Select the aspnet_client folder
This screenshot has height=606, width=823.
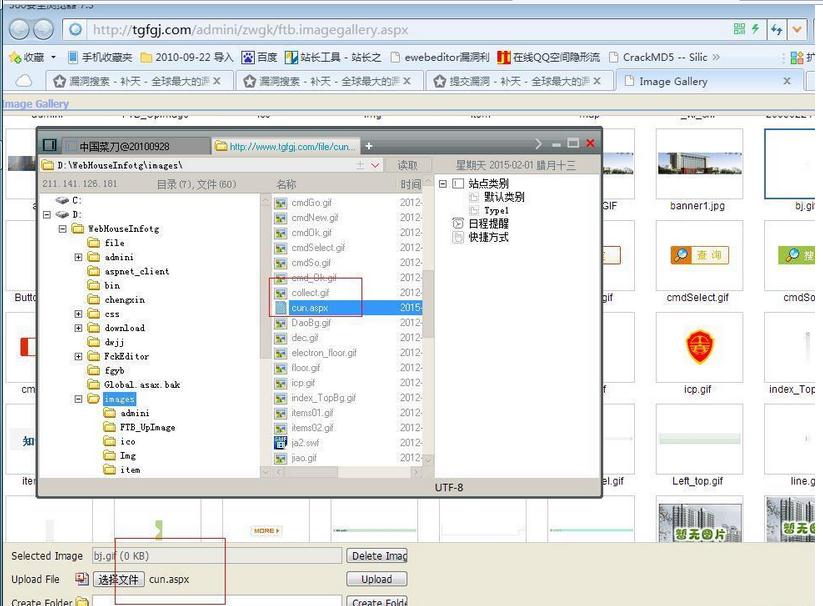pyautogui.click(x=129, y=271)
